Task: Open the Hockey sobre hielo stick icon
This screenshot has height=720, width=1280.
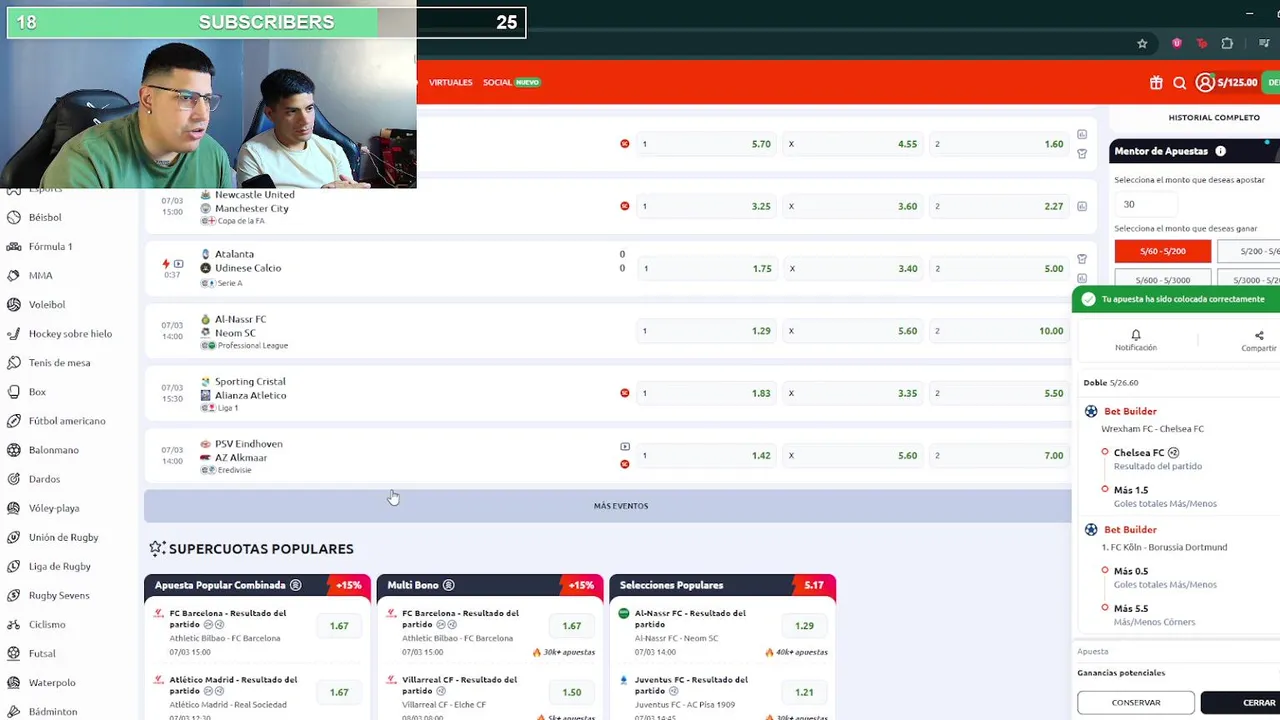Action: 13,333
